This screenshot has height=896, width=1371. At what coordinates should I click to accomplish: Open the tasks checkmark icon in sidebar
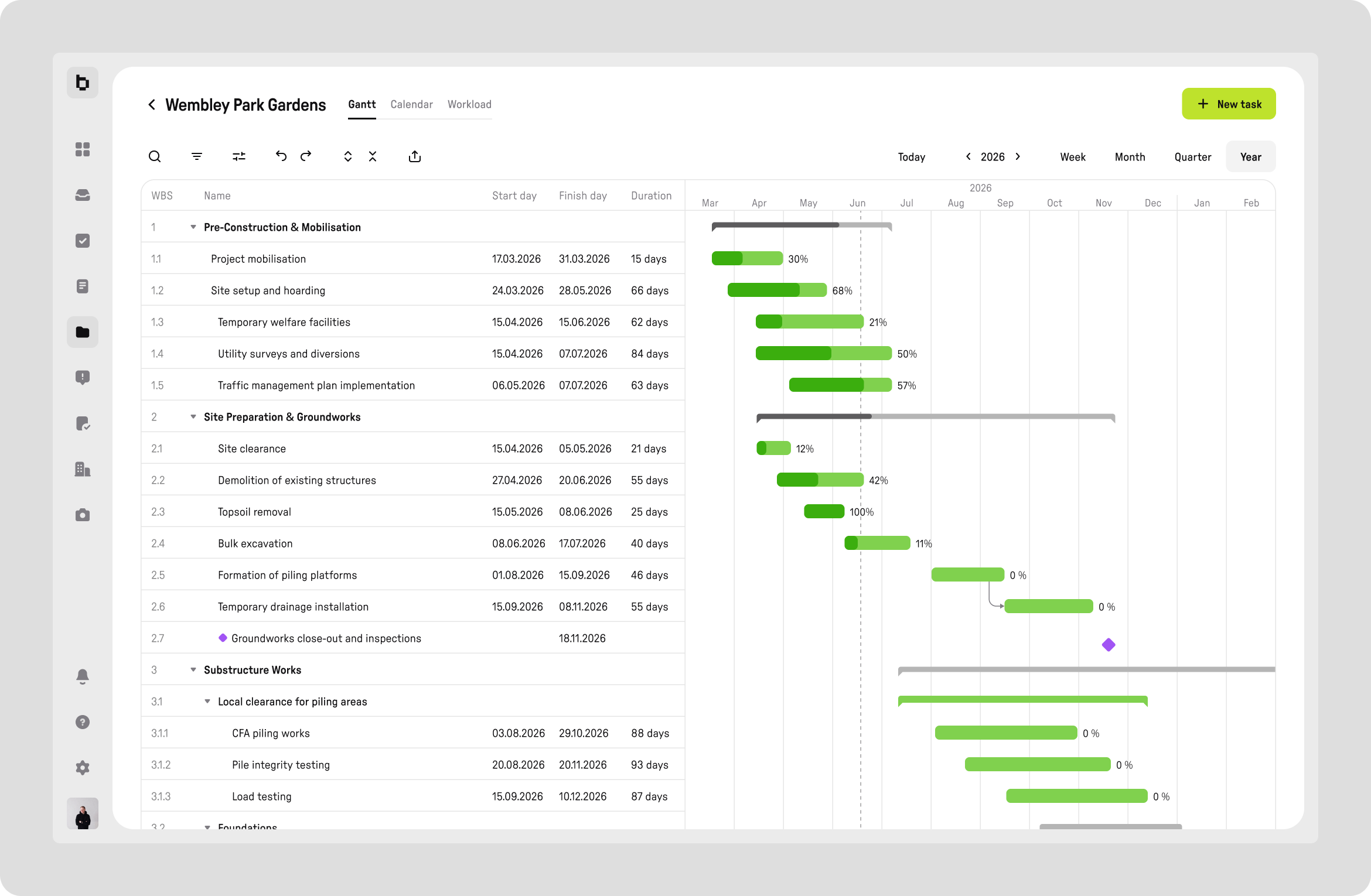[x=83, y=241]
